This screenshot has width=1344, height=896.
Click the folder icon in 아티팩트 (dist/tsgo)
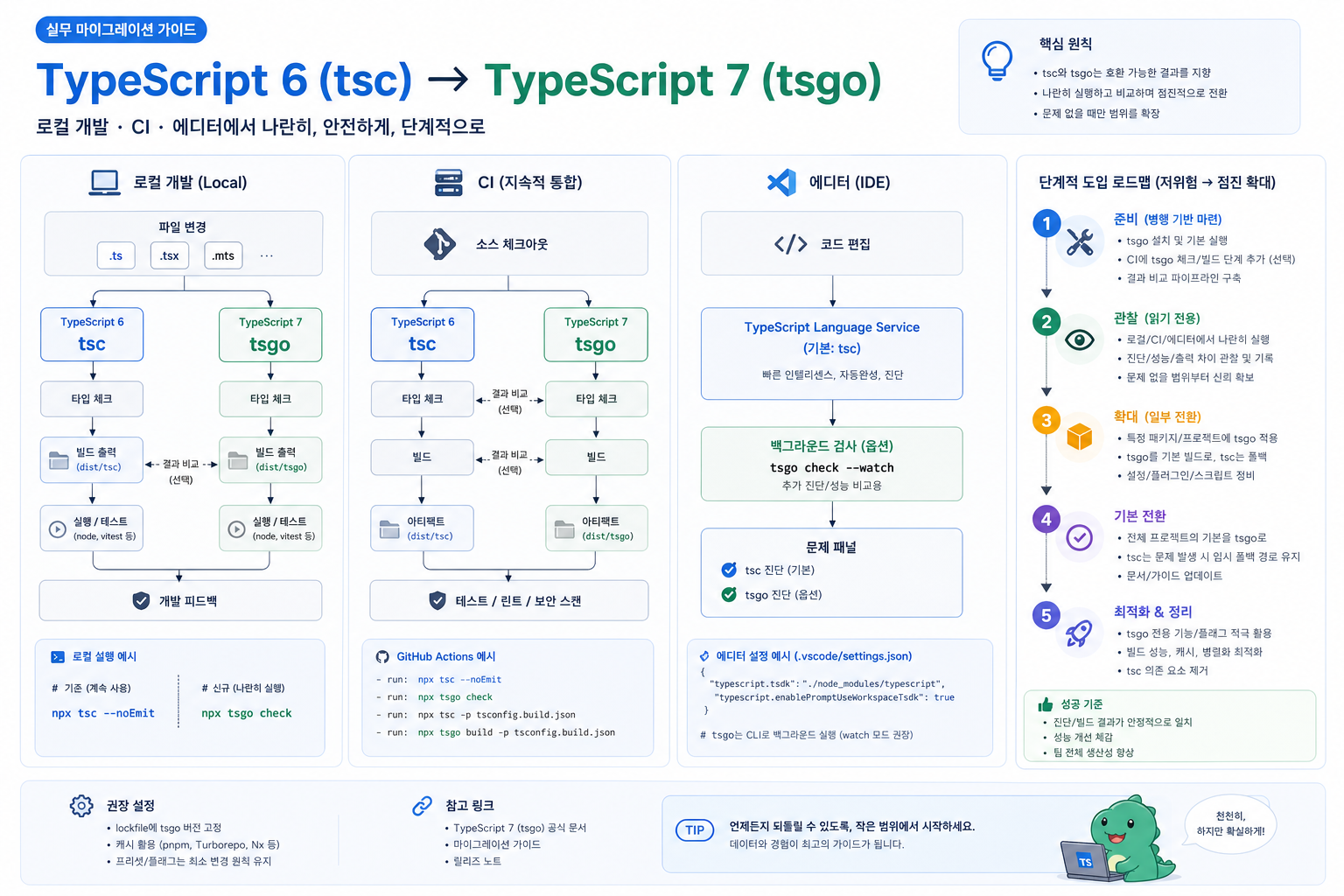[564, 528]
